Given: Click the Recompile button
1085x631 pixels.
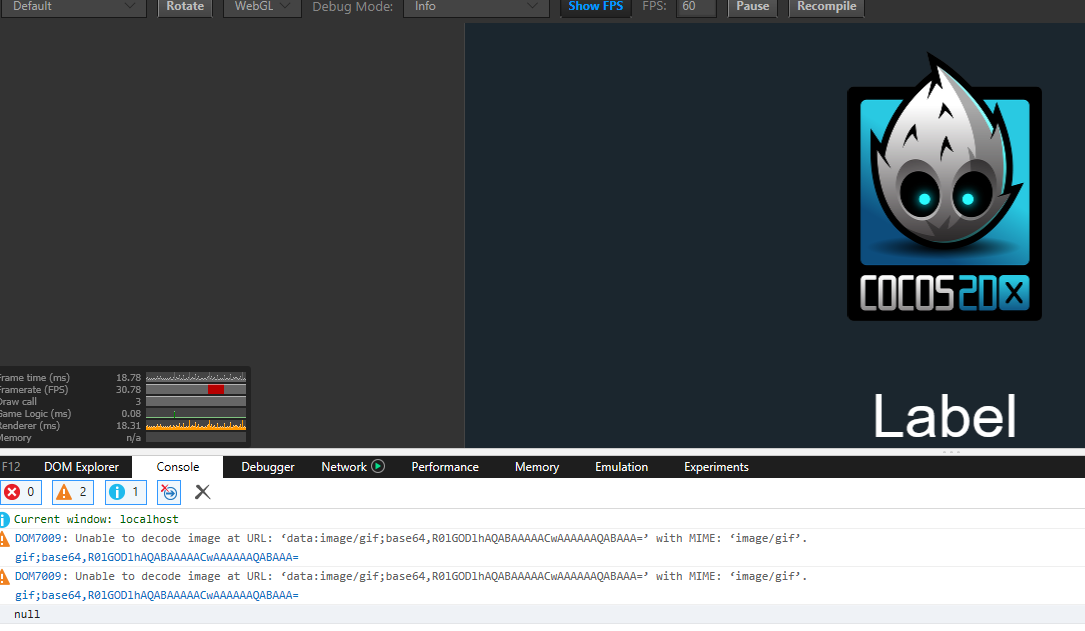Looking at the screenshot, I should (x=826, y=6).
